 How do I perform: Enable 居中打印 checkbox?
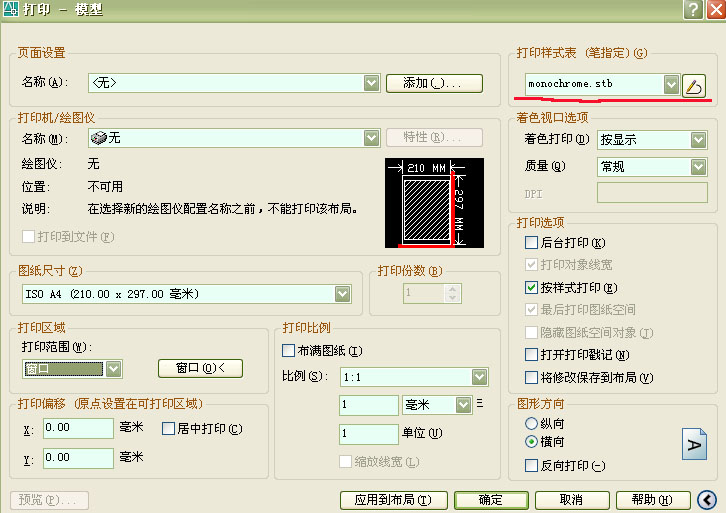coord(168,429)
